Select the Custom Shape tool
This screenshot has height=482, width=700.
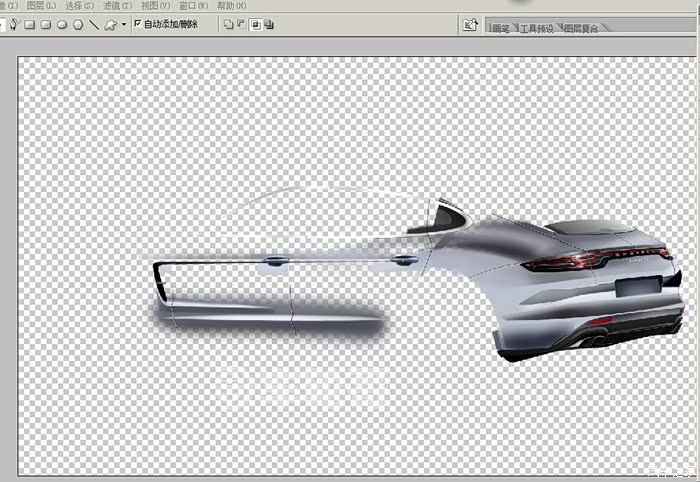tap(110, 24)
